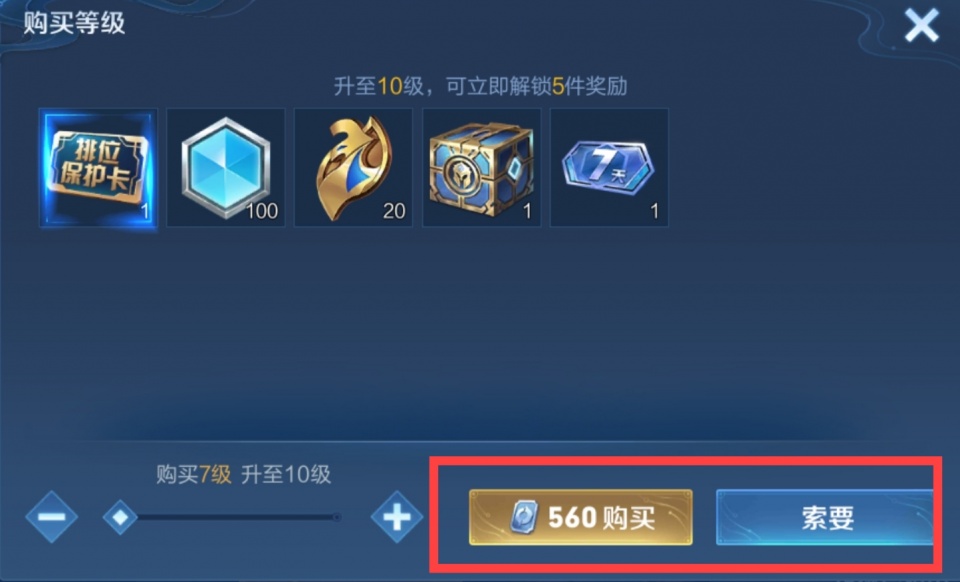
Task: Decrease purchase level with minus button
Action: click(52, 517)
